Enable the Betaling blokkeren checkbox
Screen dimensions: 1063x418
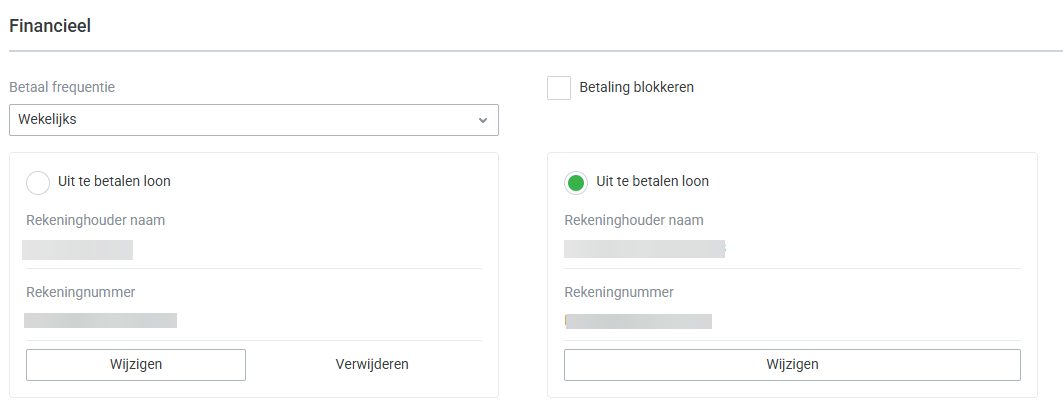point(559,88)
